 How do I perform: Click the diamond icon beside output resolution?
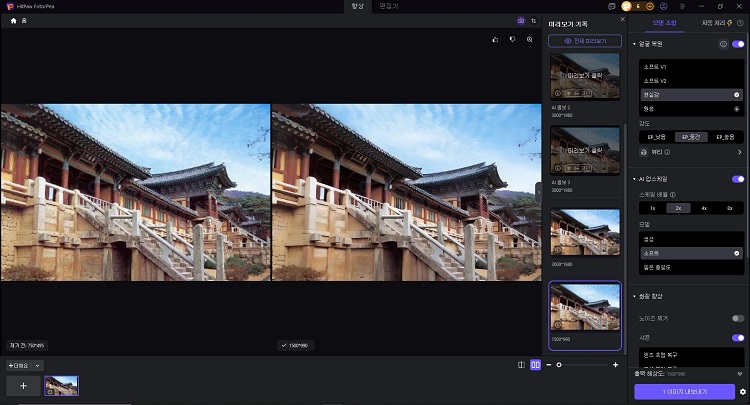pyautogui.click(x=740, y=374)
